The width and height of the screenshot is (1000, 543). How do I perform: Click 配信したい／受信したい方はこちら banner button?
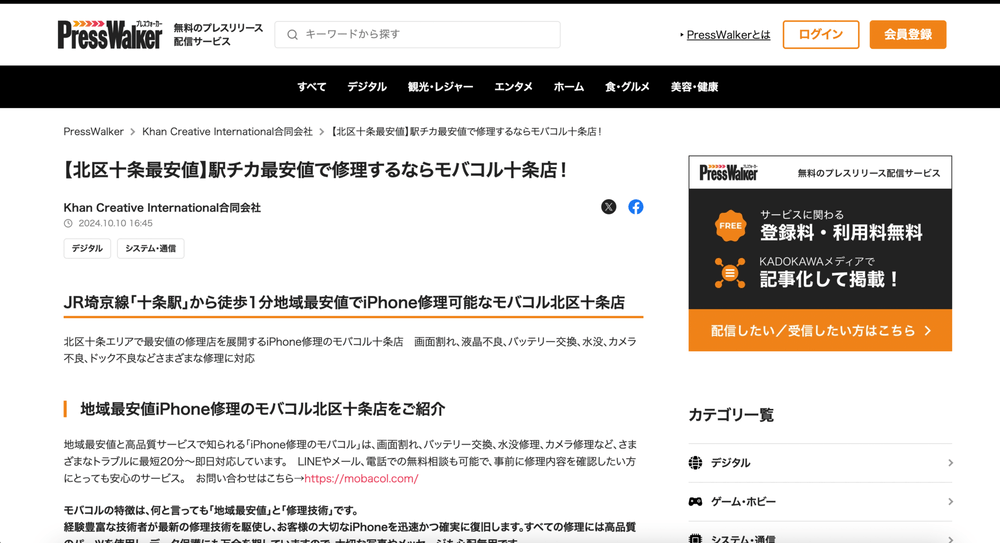pos(820,331)
